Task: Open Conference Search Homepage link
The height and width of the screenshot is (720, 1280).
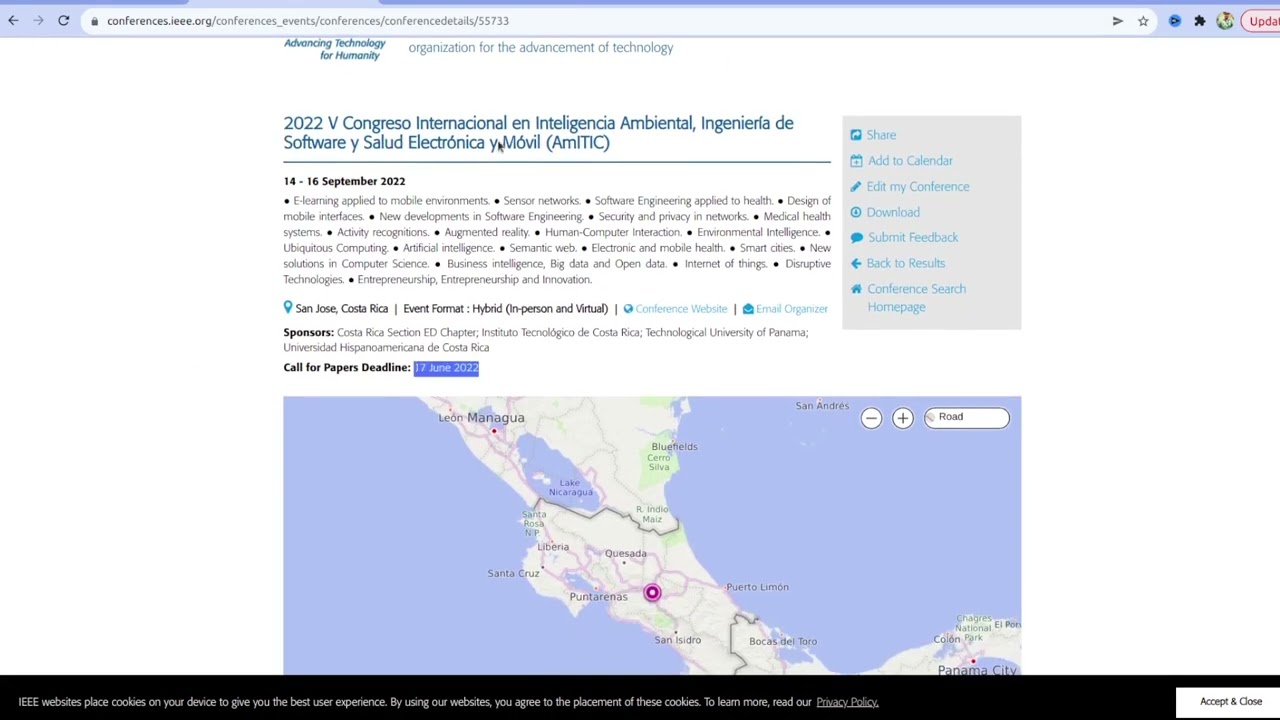Action: point(916,298)
